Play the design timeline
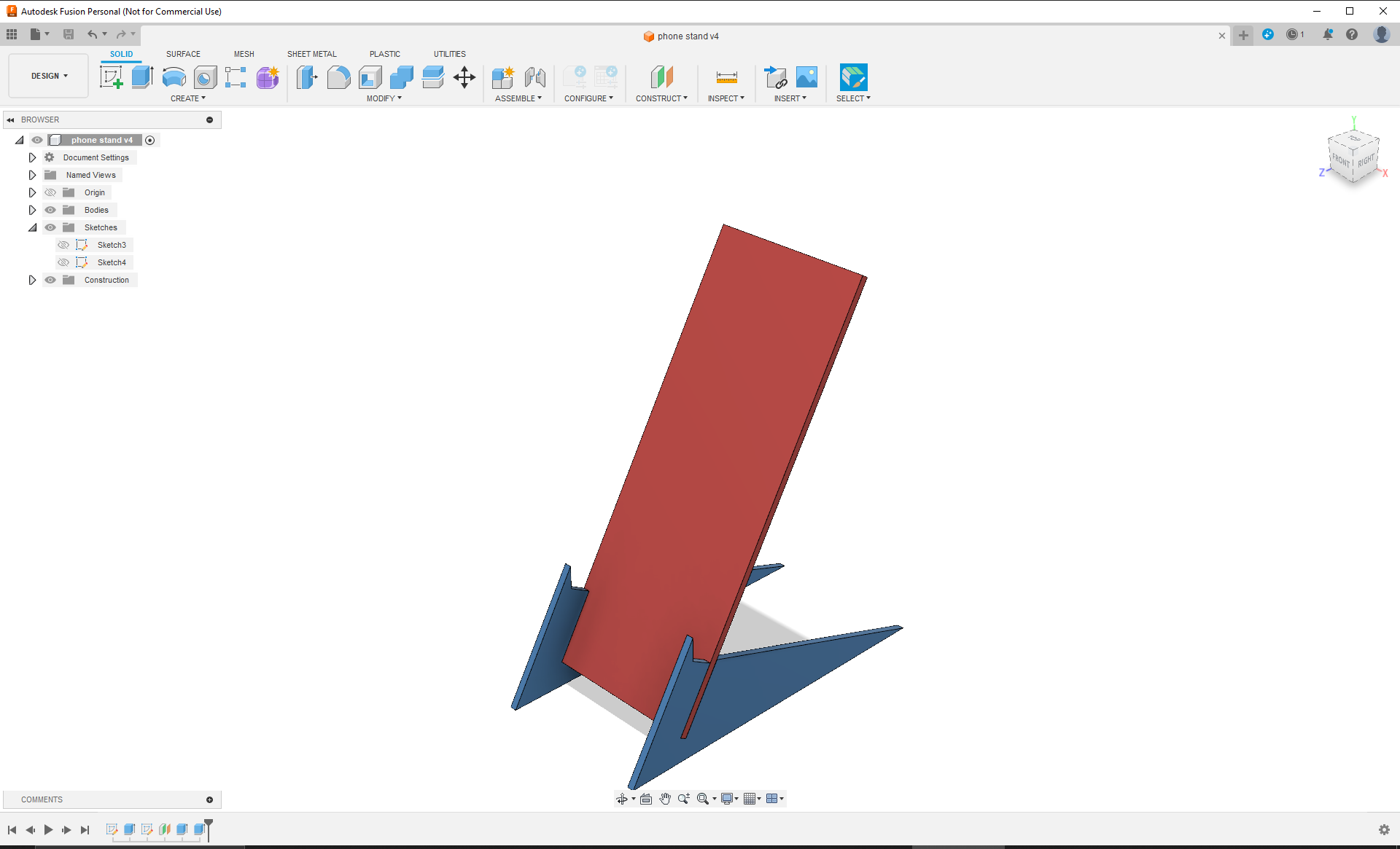 click(x=48, y=829)
